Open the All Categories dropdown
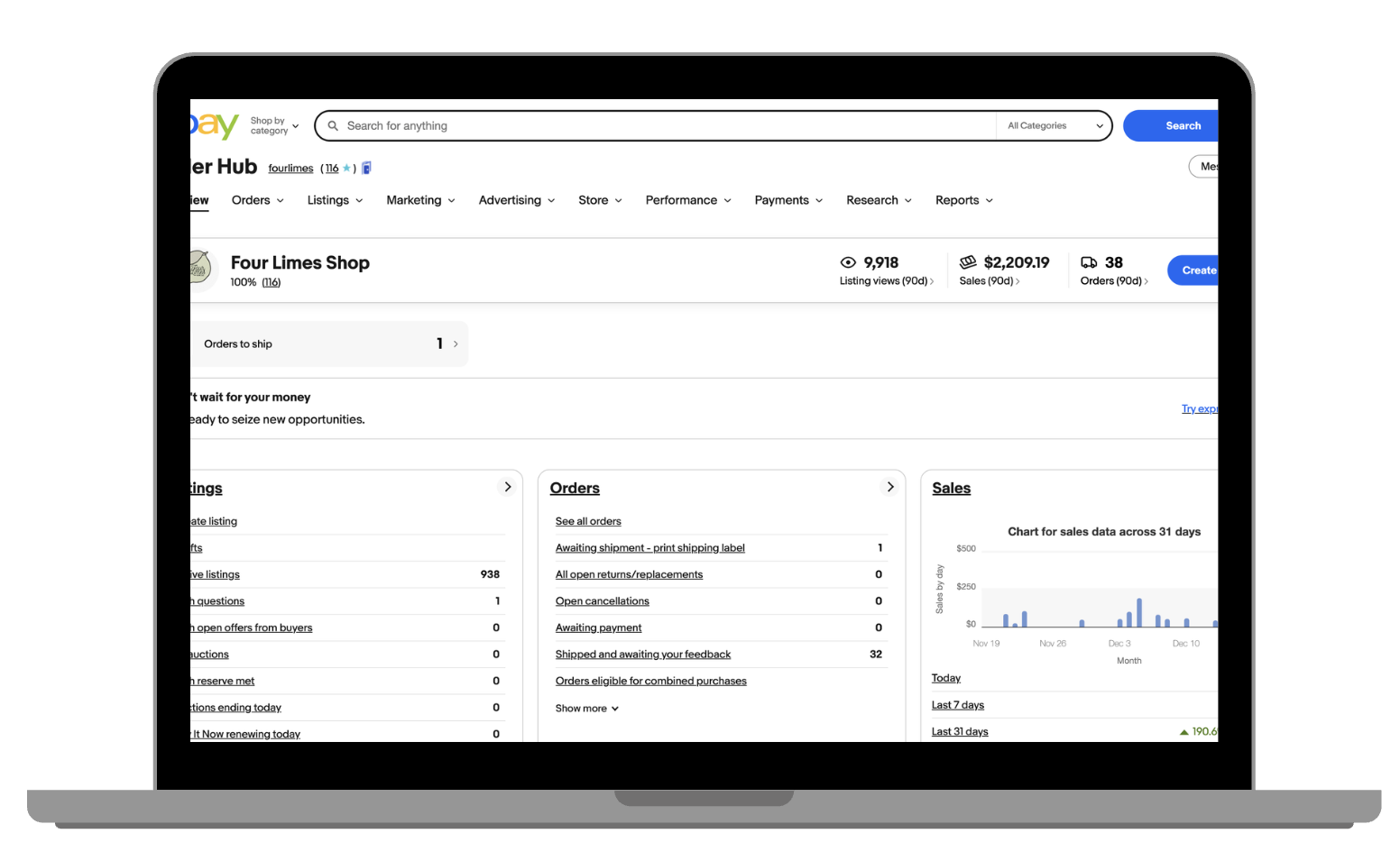 [x=1051, y=125]
